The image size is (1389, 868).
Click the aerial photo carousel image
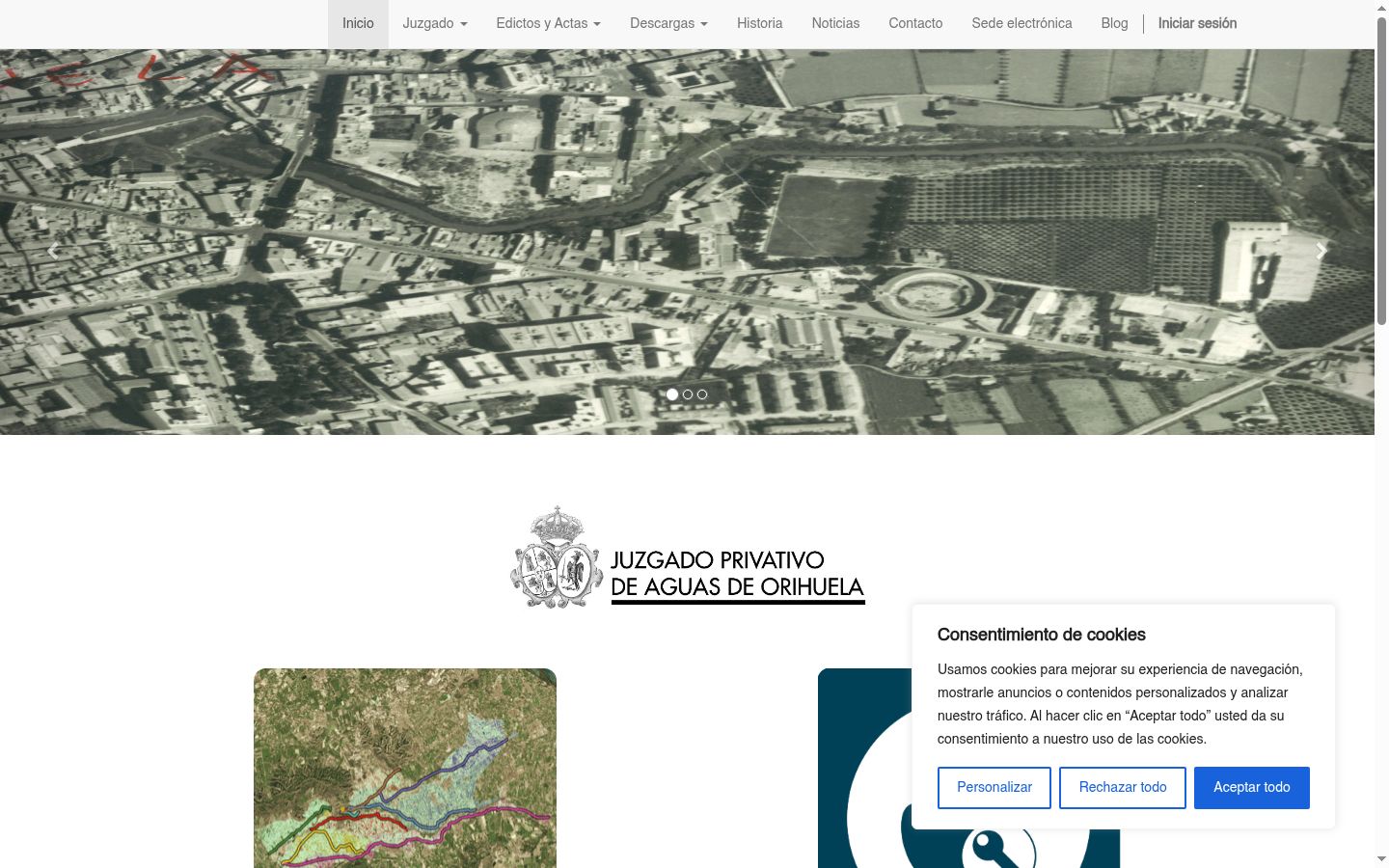tap(687, 241)
